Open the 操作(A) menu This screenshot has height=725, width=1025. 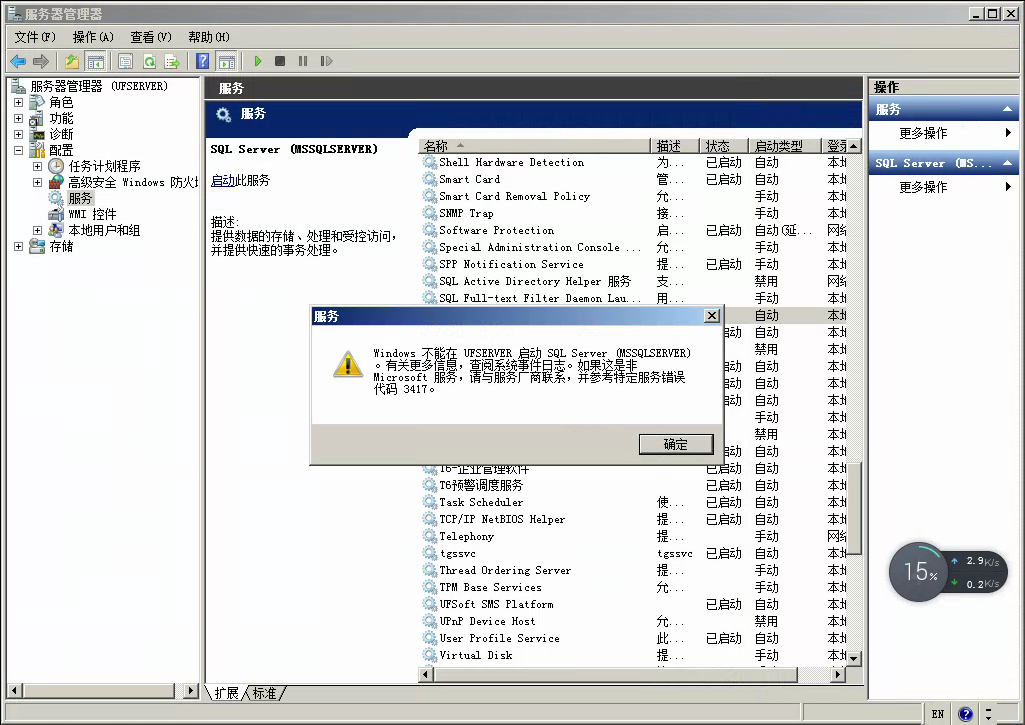[x=93, y=37]
